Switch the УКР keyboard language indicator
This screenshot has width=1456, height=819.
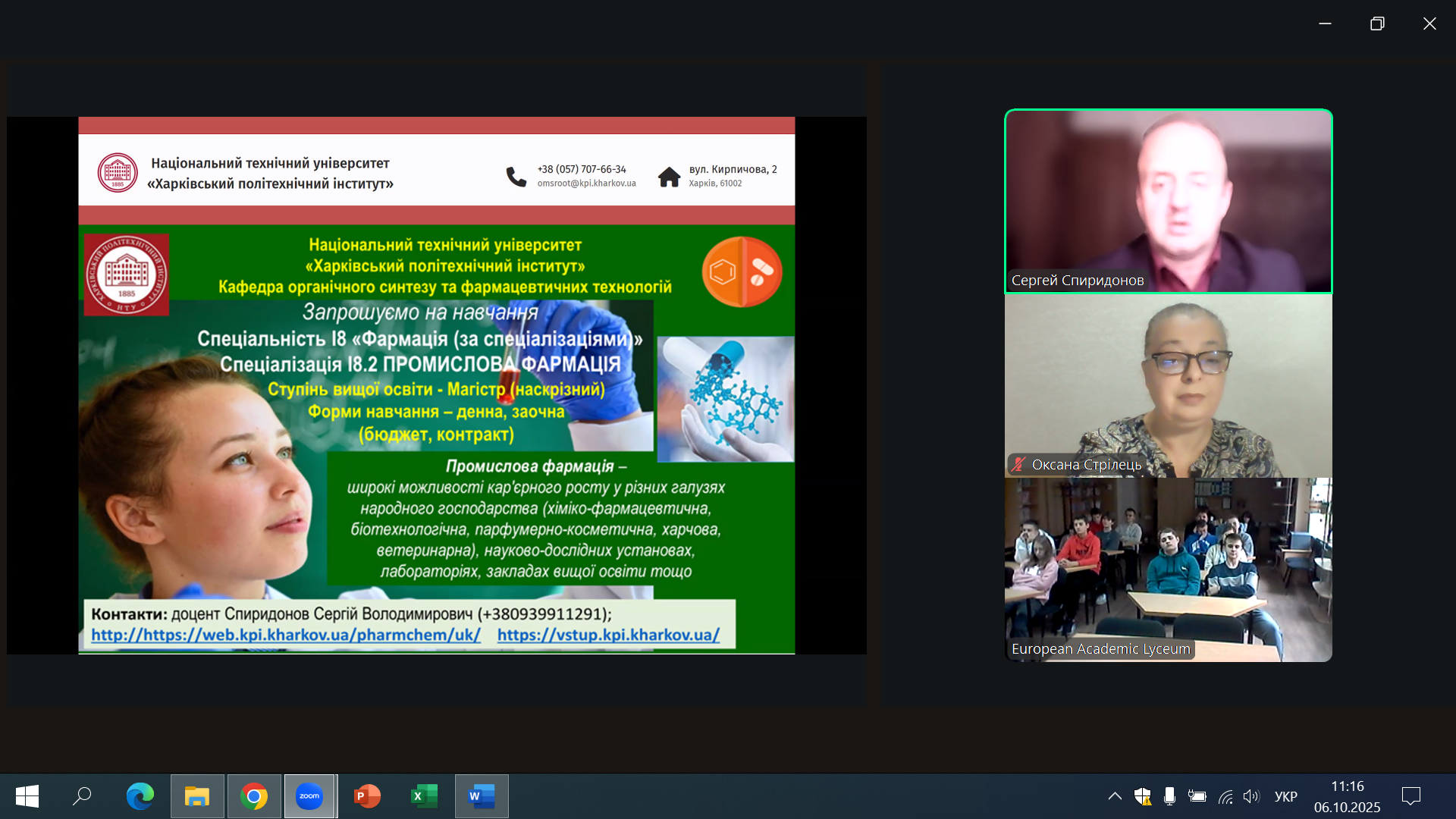(1285, 796)
